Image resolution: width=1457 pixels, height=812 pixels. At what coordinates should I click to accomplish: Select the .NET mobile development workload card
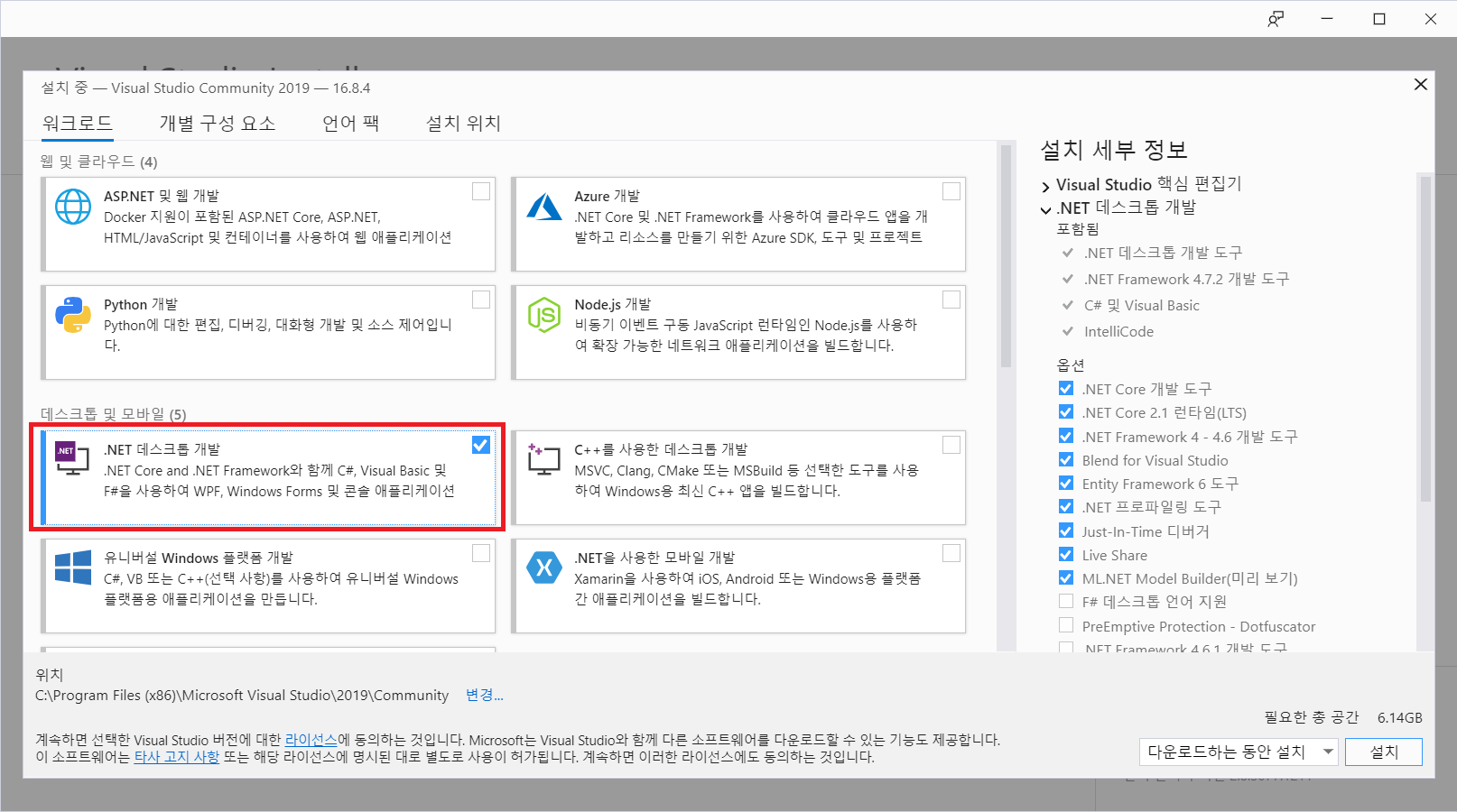click(738, 586)
